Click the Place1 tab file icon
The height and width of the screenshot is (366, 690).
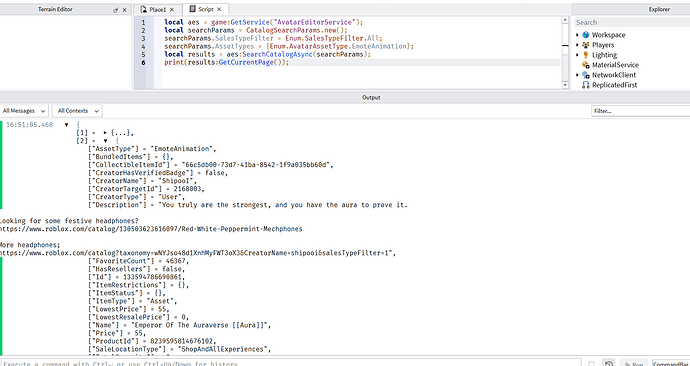pos(143,9)
